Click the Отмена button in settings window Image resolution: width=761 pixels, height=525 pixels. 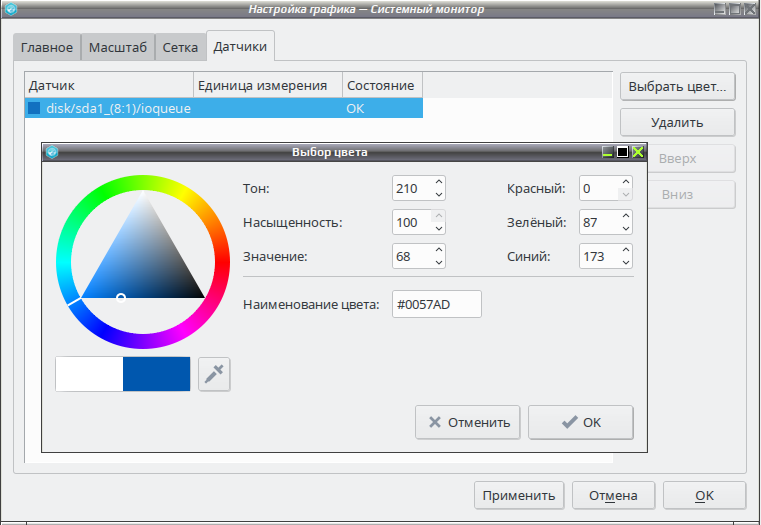click(x=613, y=495)
